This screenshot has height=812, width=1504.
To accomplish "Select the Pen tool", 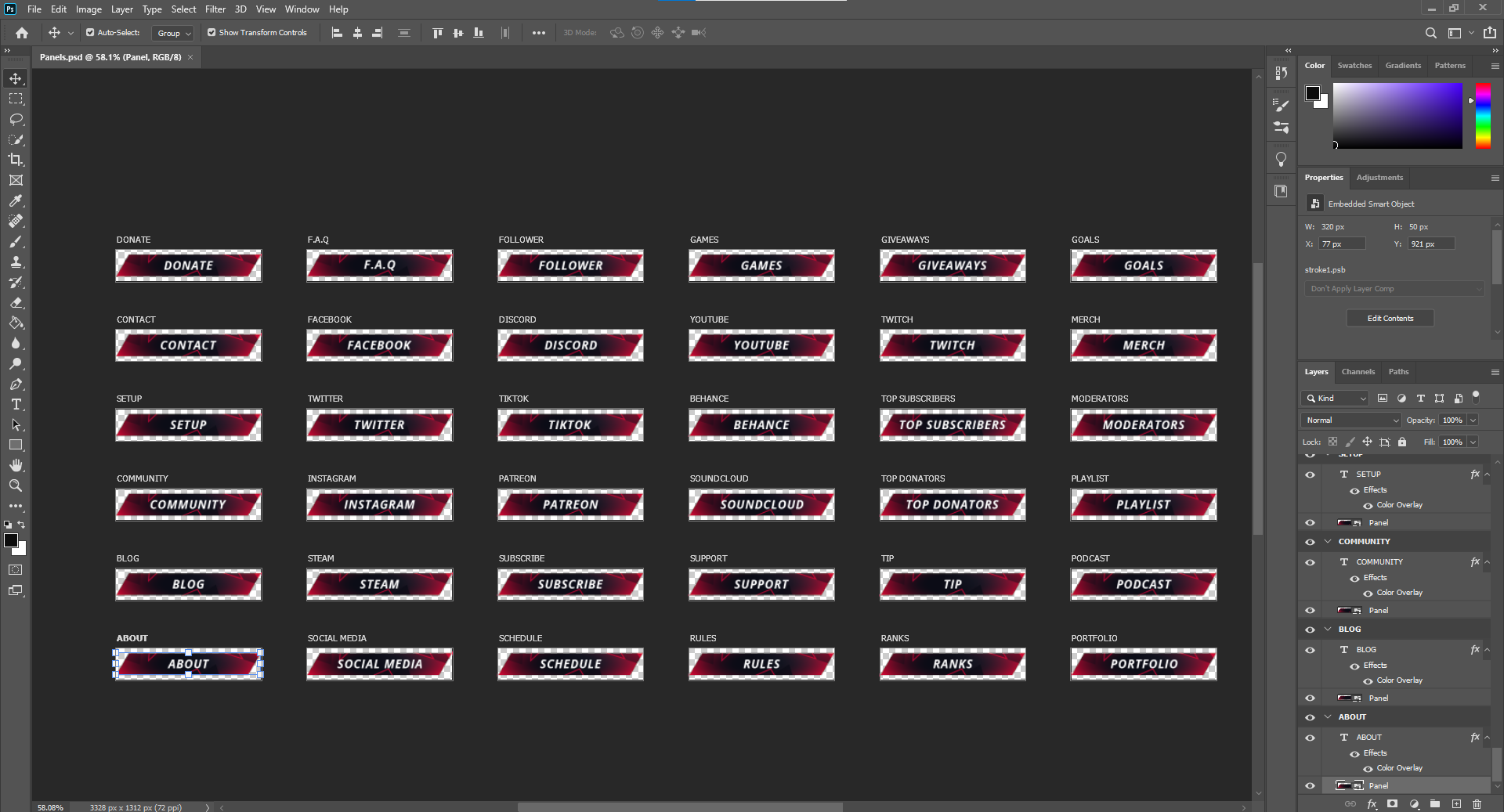I will [x=16, y=384].
